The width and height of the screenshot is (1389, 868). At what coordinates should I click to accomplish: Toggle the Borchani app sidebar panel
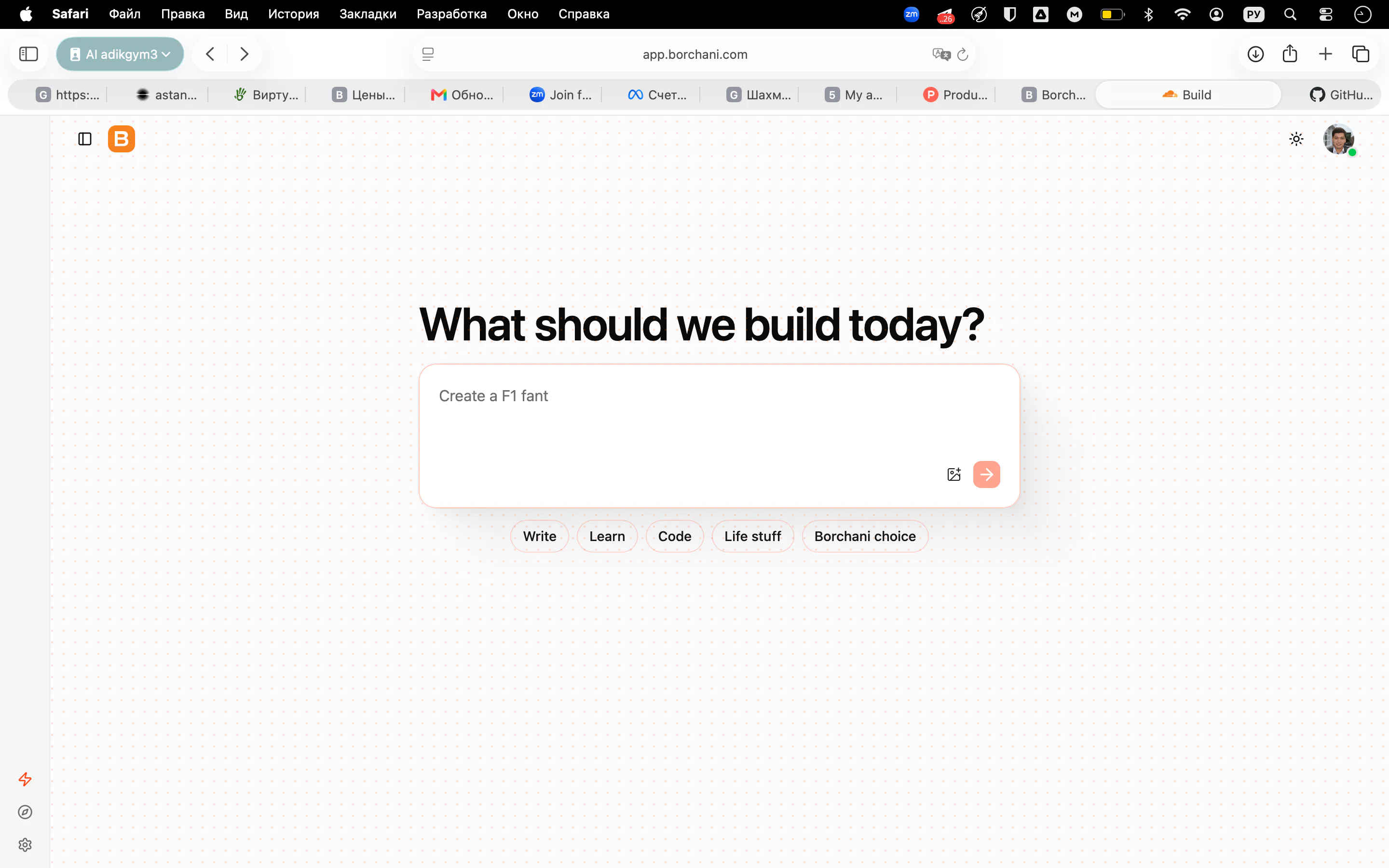click(x=85, y=139)
